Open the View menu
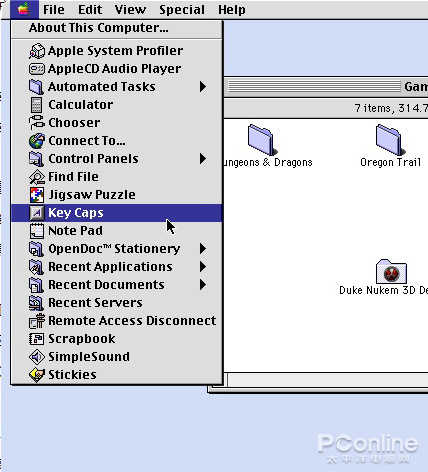This screenshot has height=472, width=428. pyautogui.click(x=130, y=10)
